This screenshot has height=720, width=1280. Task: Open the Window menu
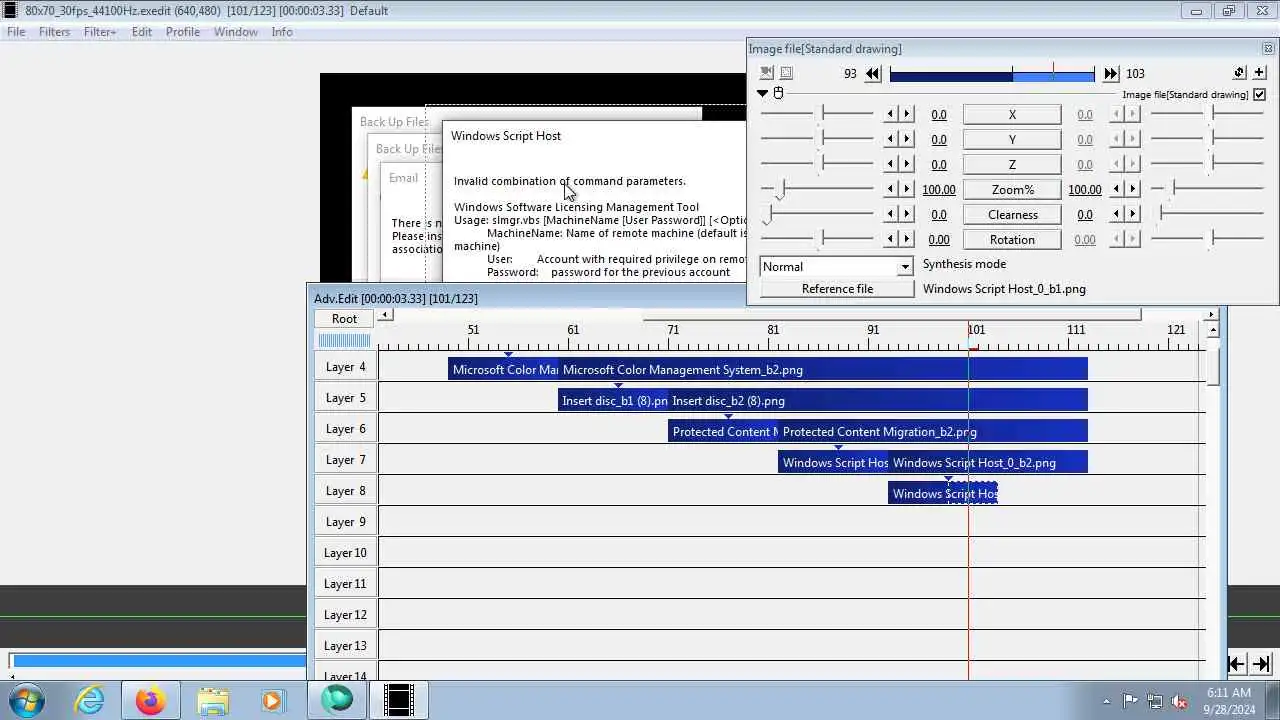pos(236,32)
